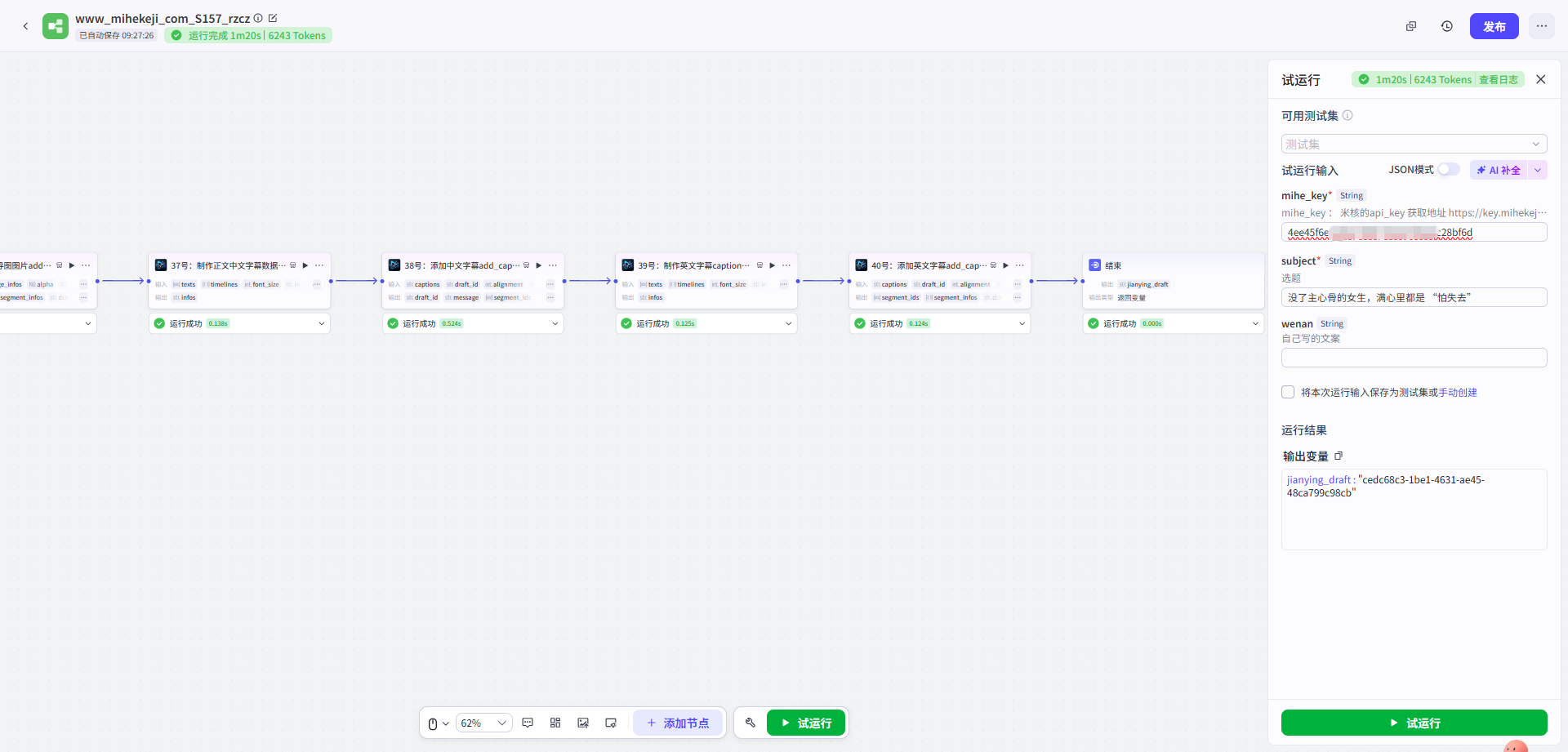Open the wrench debug tool

[751, 723]
